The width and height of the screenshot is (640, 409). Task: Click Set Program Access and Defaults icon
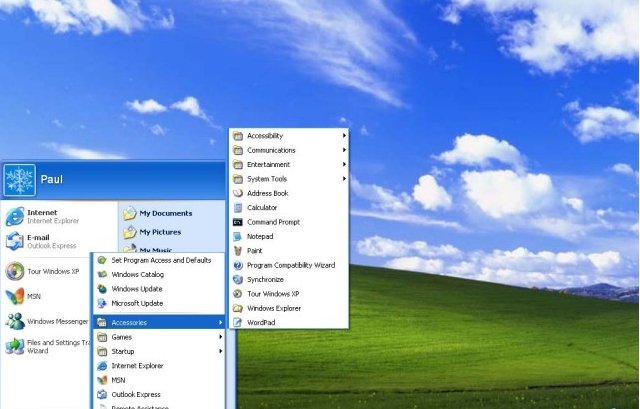[x=102, y=260]
